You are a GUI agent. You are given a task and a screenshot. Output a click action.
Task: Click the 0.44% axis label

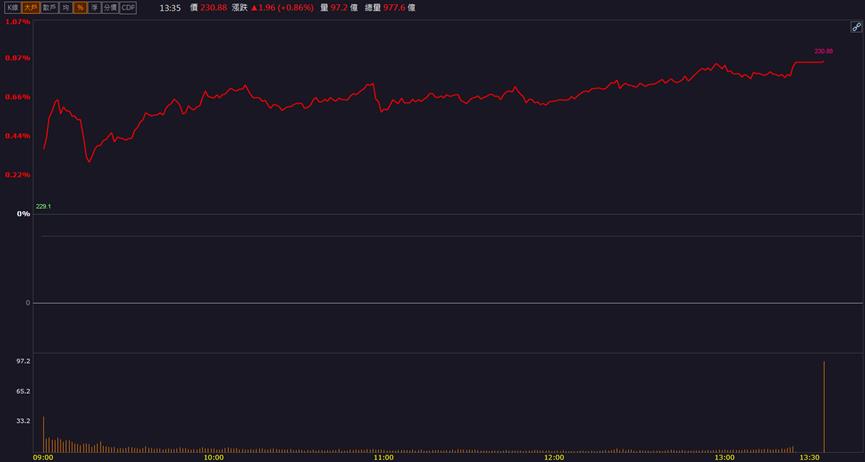pos(18,136)
